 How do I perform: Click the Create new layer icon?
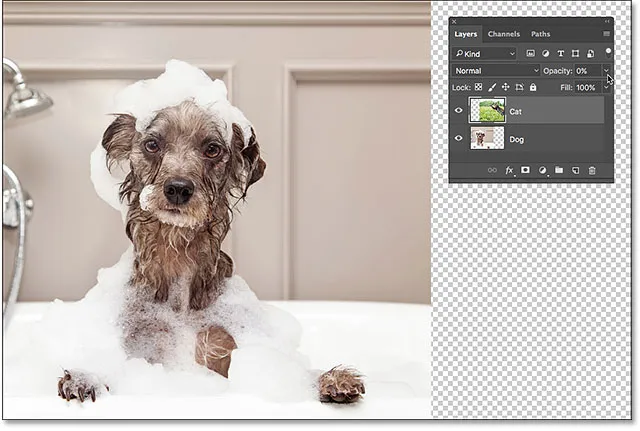(x=575, y=171)
